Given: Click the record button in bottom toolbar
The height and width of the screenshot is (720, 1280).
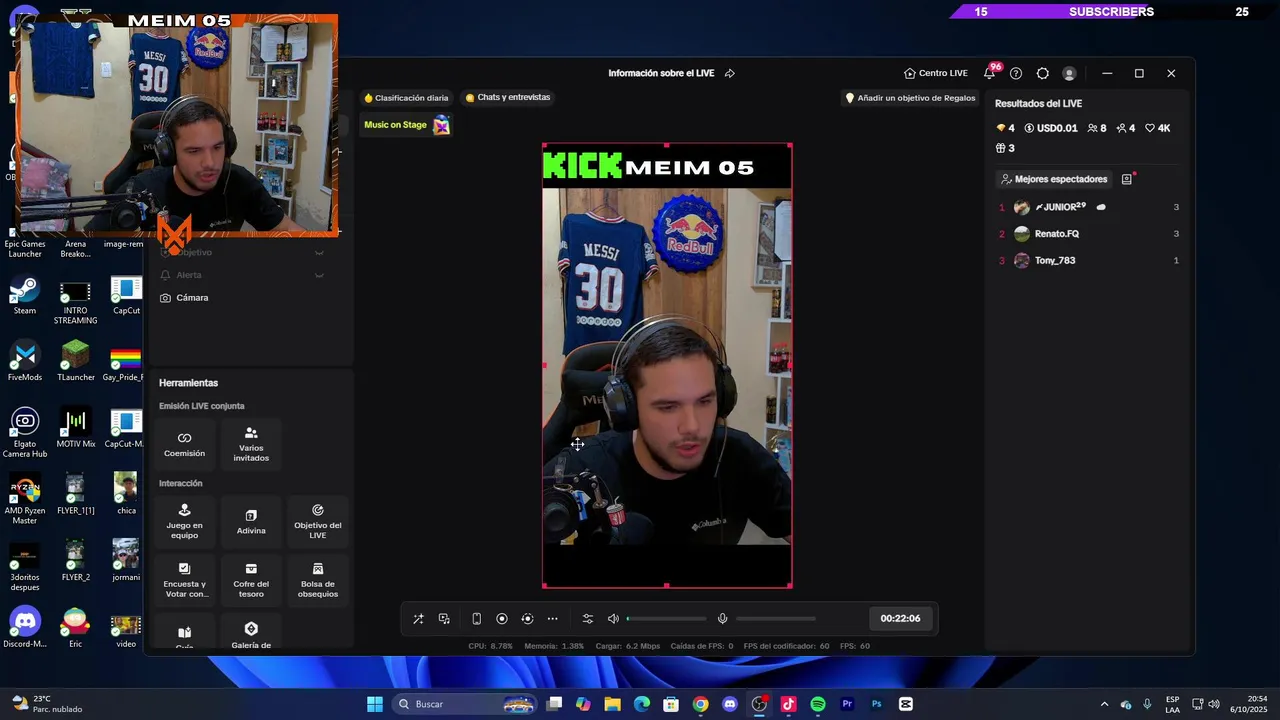Looking at the screenshot, I should 502,619.
